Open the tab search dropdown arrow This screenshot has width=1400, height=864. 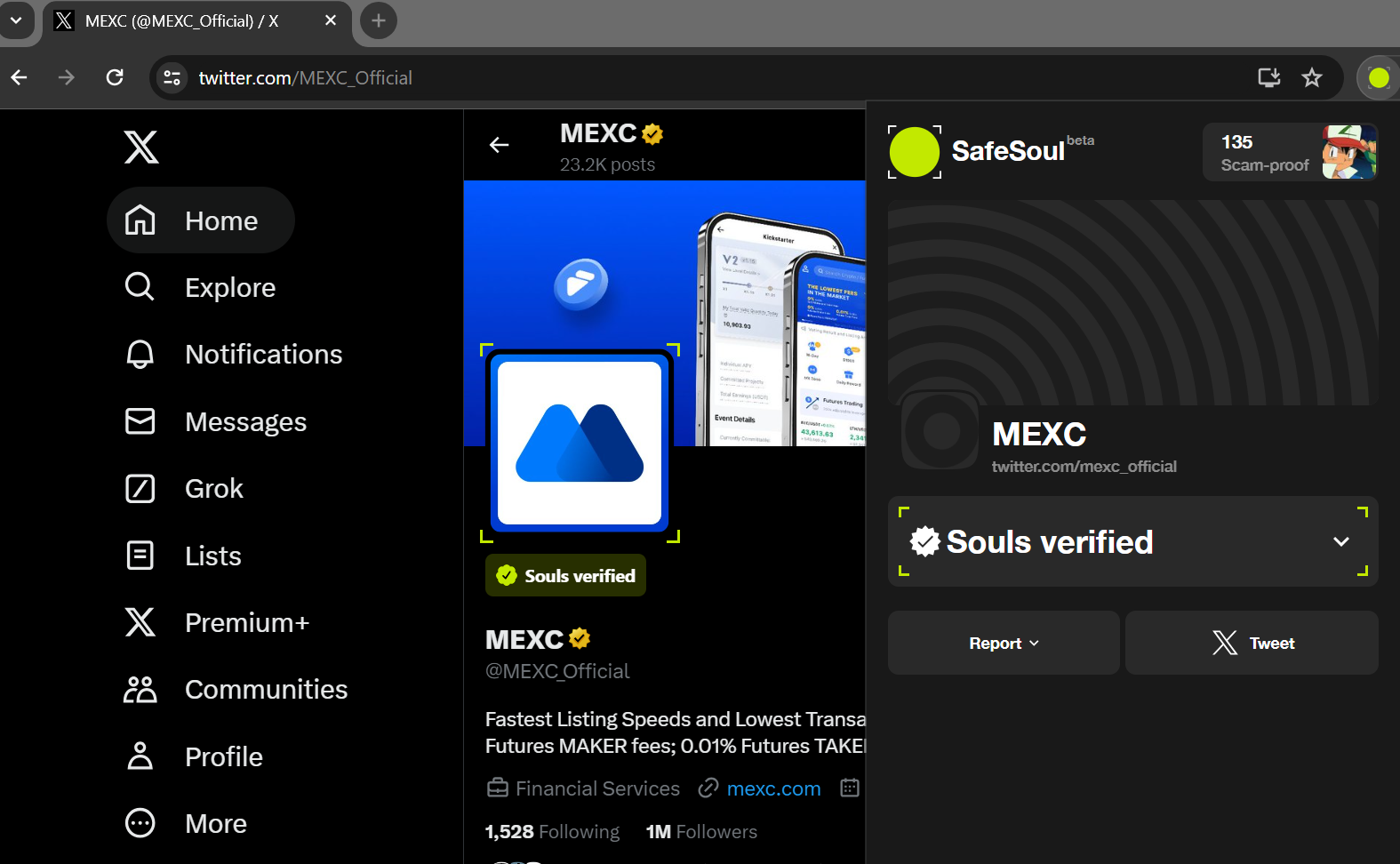pos(16,20)
